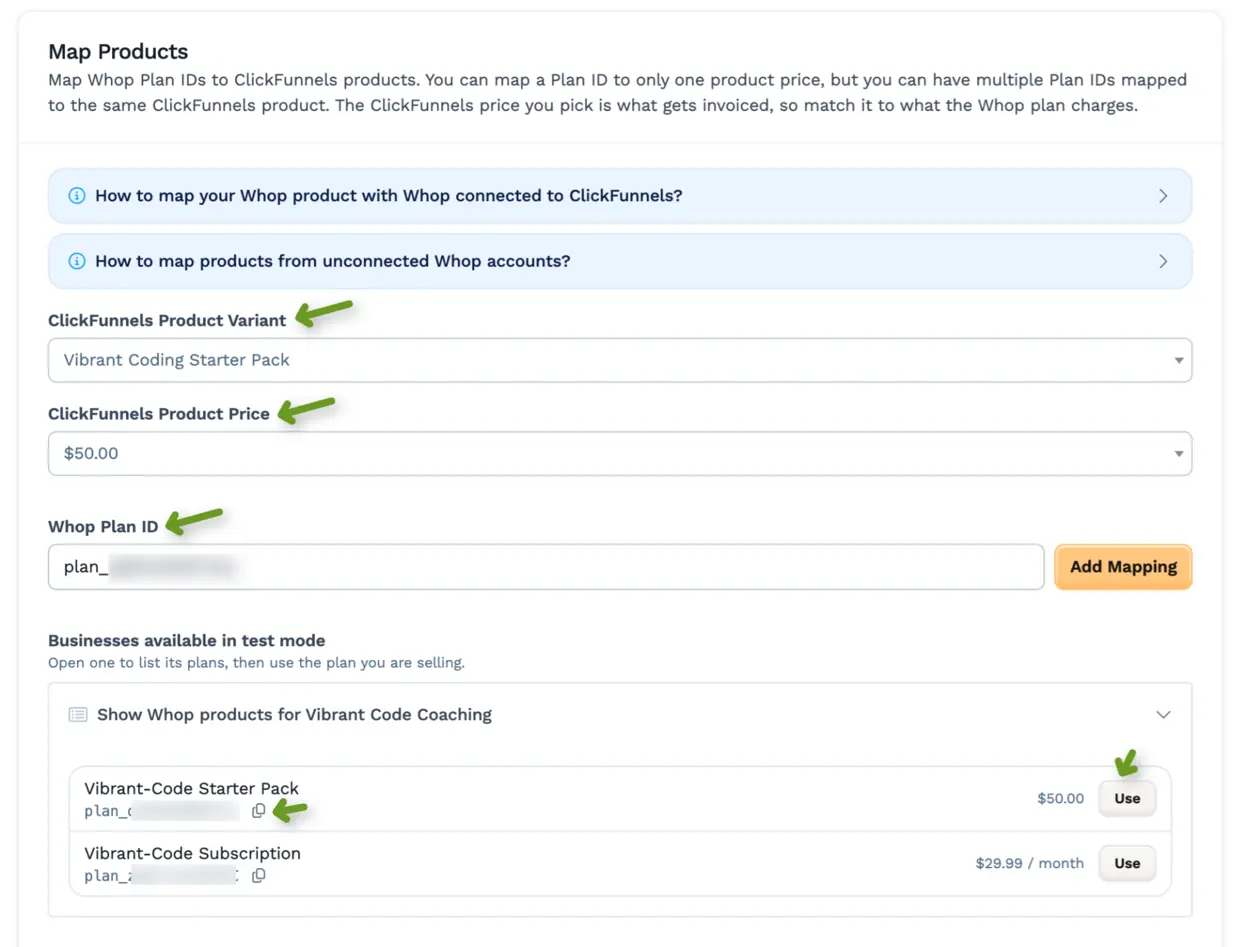The image size is (1240, 947).
Task: Click plan ID text under Vibrant-Code Subscription
Action: click(x=162, y=876)
